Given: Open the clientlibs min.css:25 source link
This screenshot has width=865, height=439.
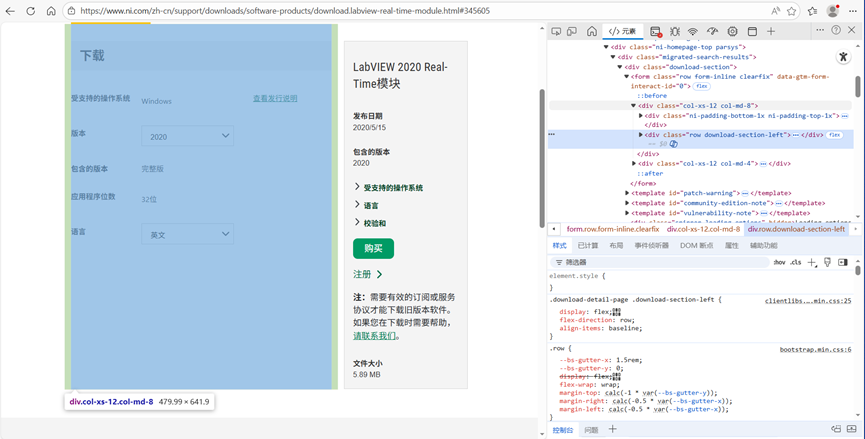Looking at the screenshot, I should click(x=808, y=301).
